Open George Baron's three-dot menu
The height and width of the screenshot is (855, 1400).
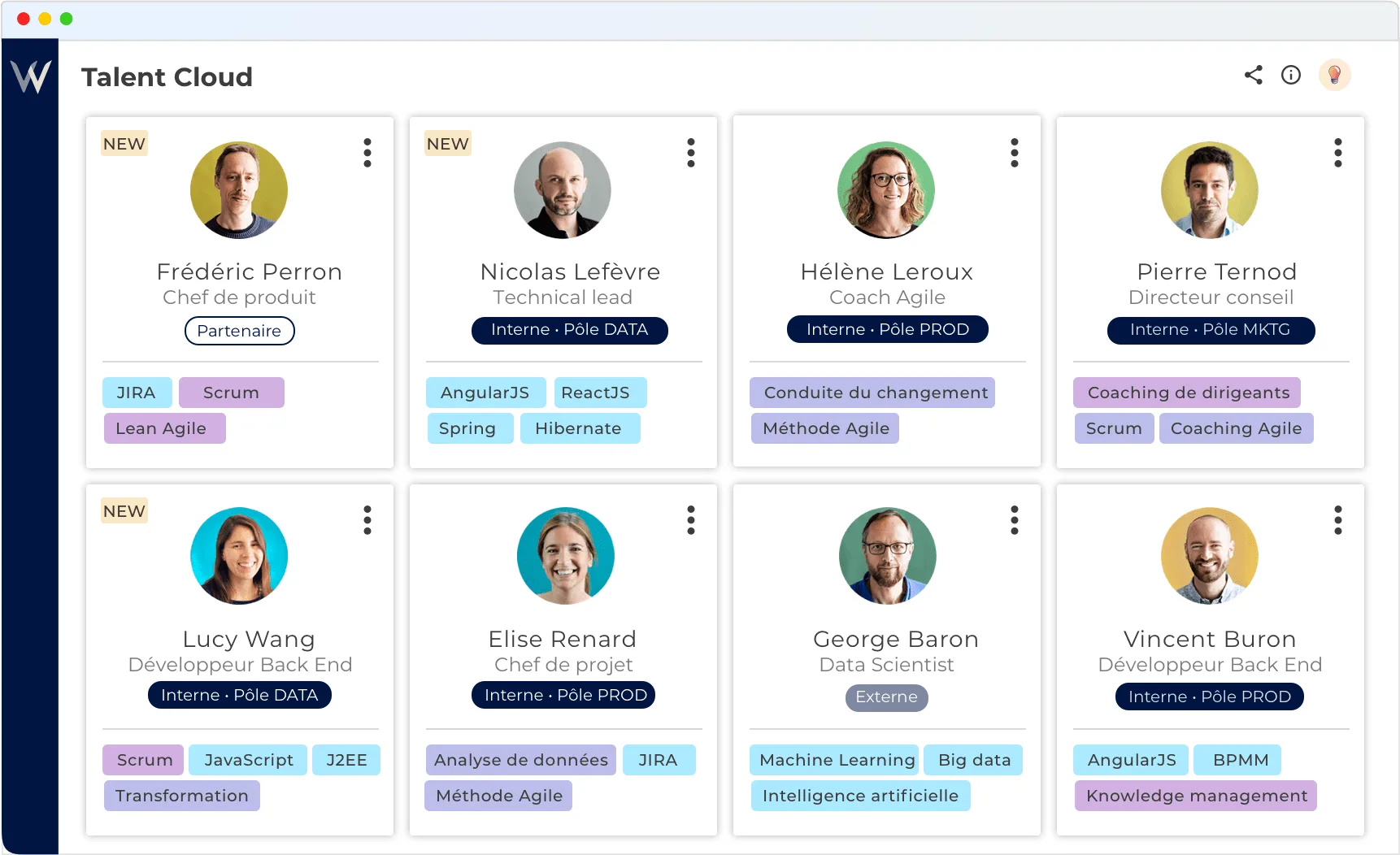point(1015,520)
